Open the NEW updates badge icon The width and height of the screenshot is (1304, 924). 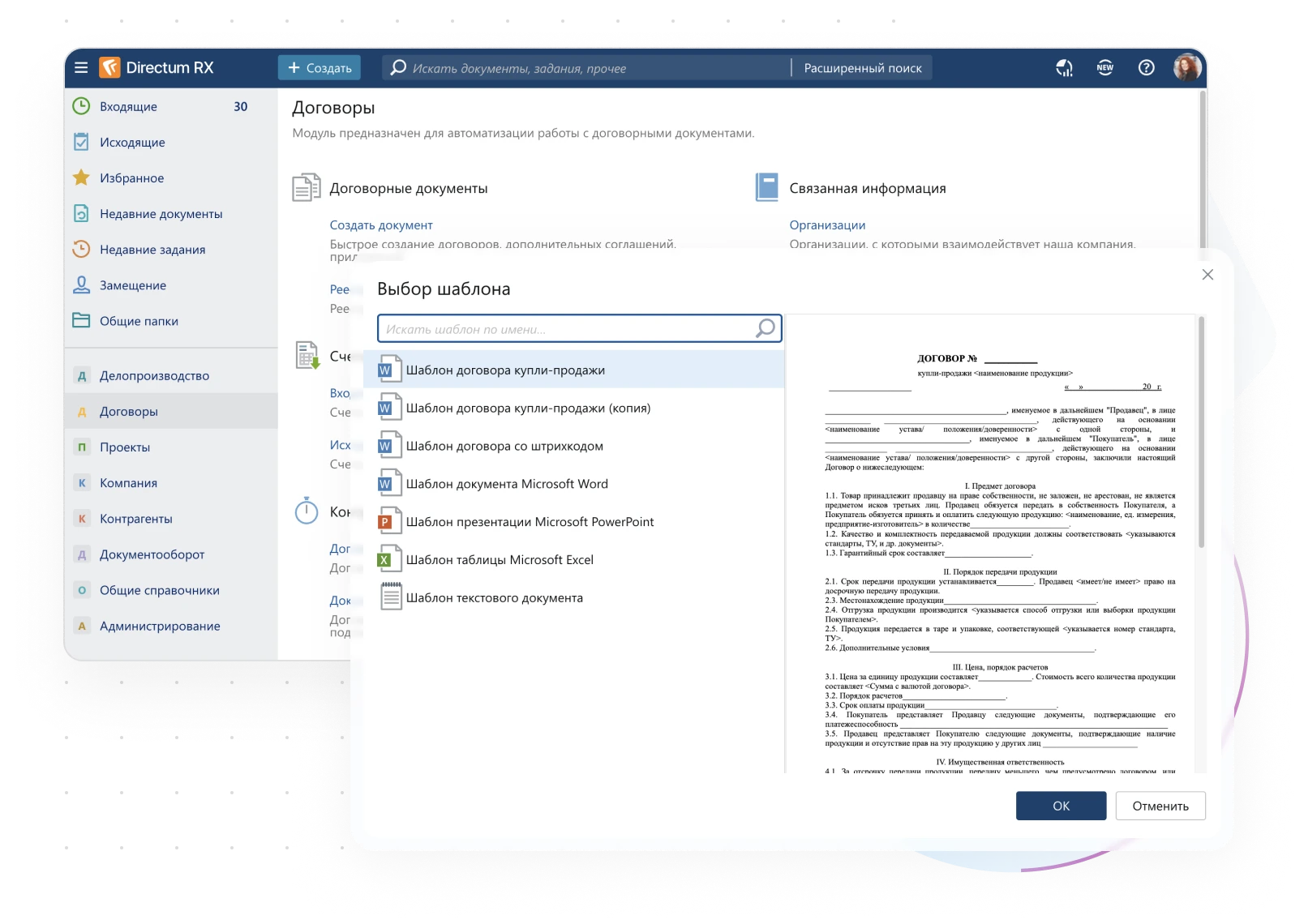click(x=1105, y=68)
